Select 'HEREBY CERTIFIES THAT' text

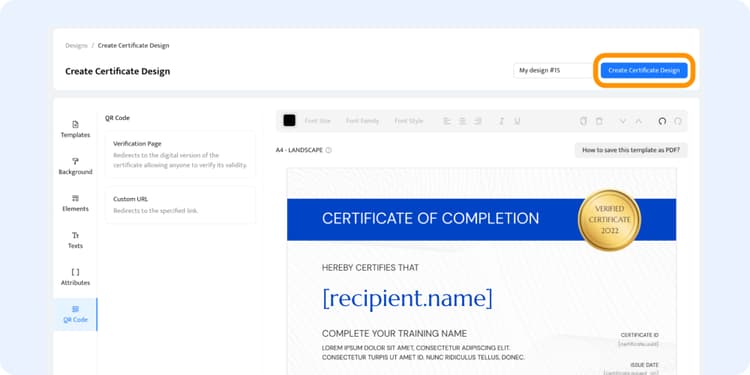[x=370, y=267]
